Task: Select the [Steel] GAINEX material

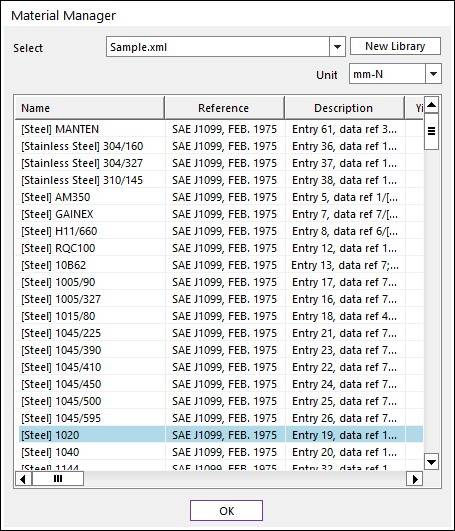Action: [x=57, y=214]
